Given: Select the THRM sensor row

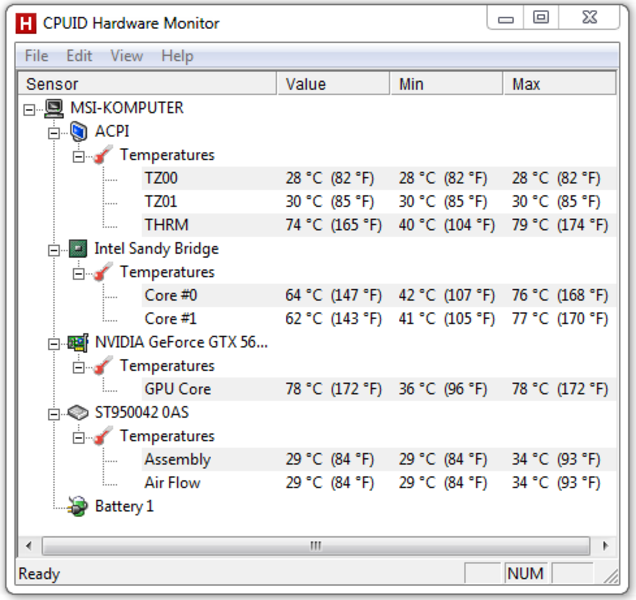Looking at the screenshot, I should (379, 225).
